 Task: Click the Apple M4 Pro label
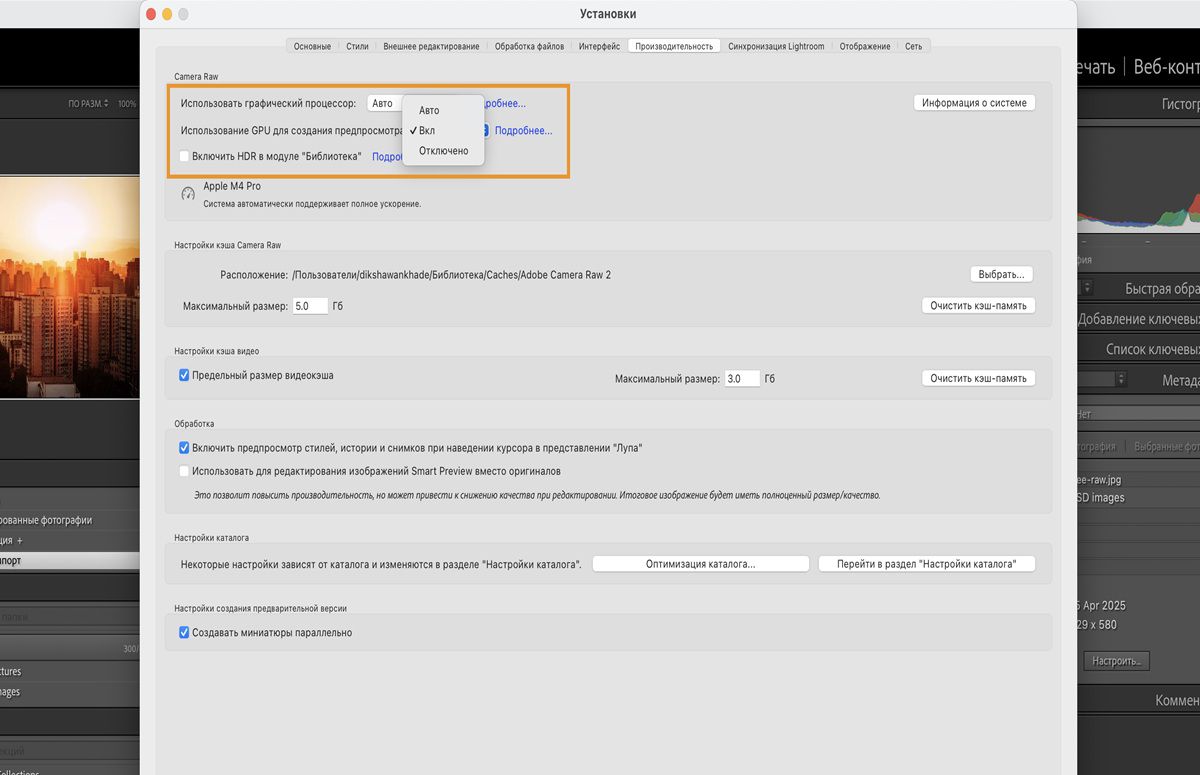pos(232,186)
